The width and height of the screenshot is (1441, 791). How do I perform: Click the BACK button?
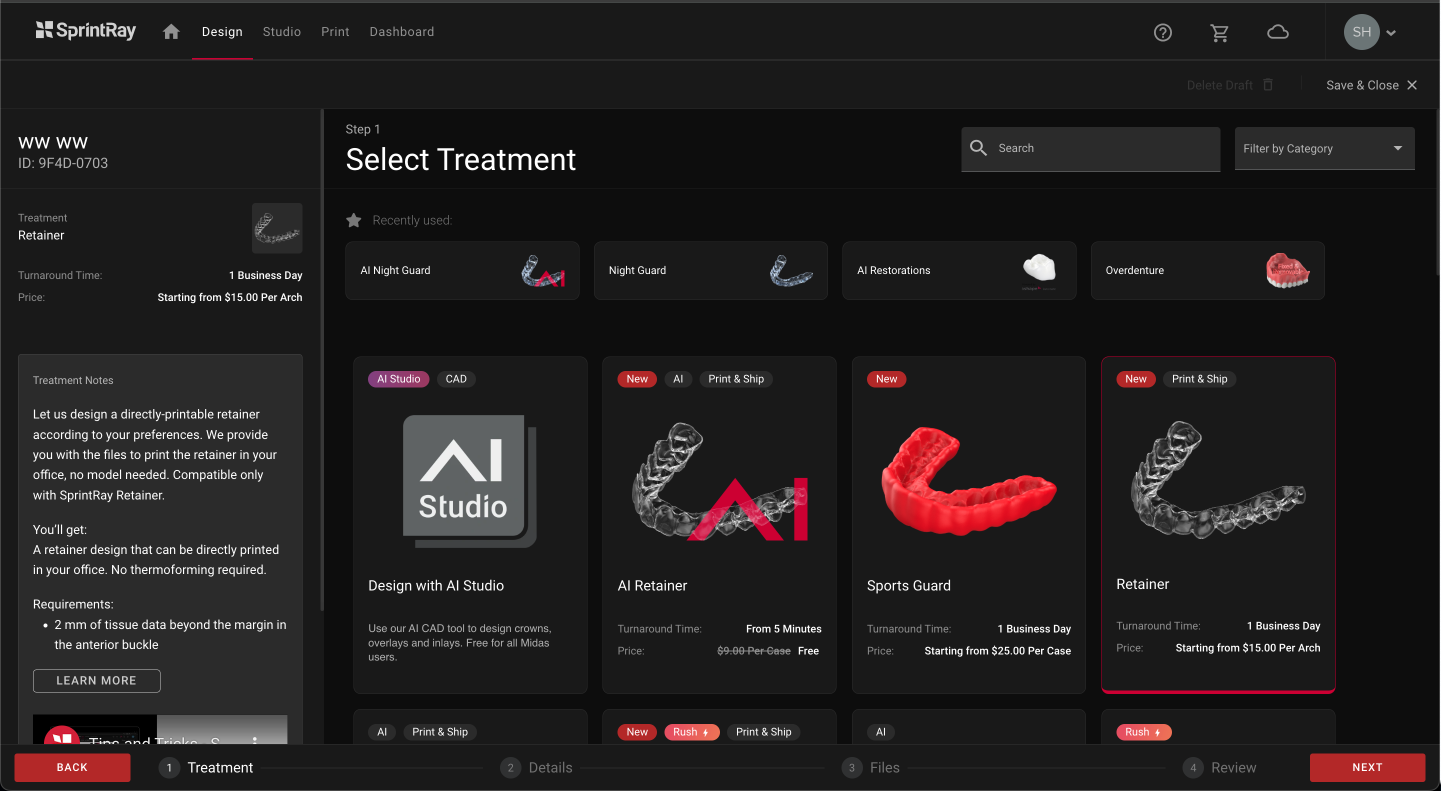tap(72, 767)
